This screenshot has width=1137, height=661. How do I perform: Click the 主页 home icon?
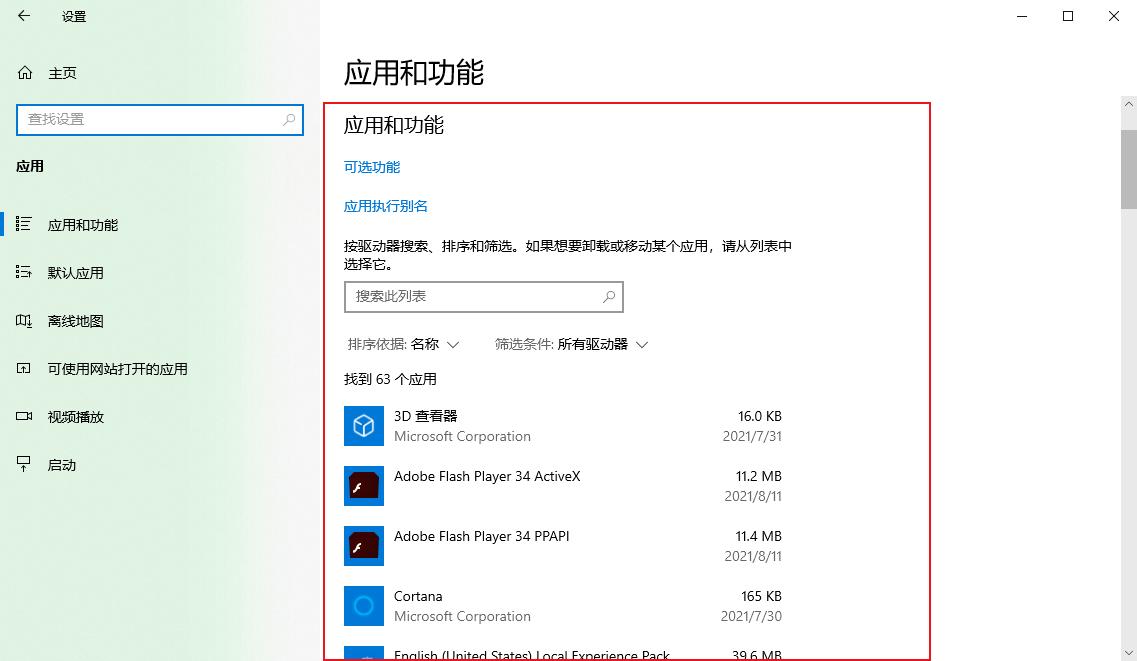tap(25, 72)
